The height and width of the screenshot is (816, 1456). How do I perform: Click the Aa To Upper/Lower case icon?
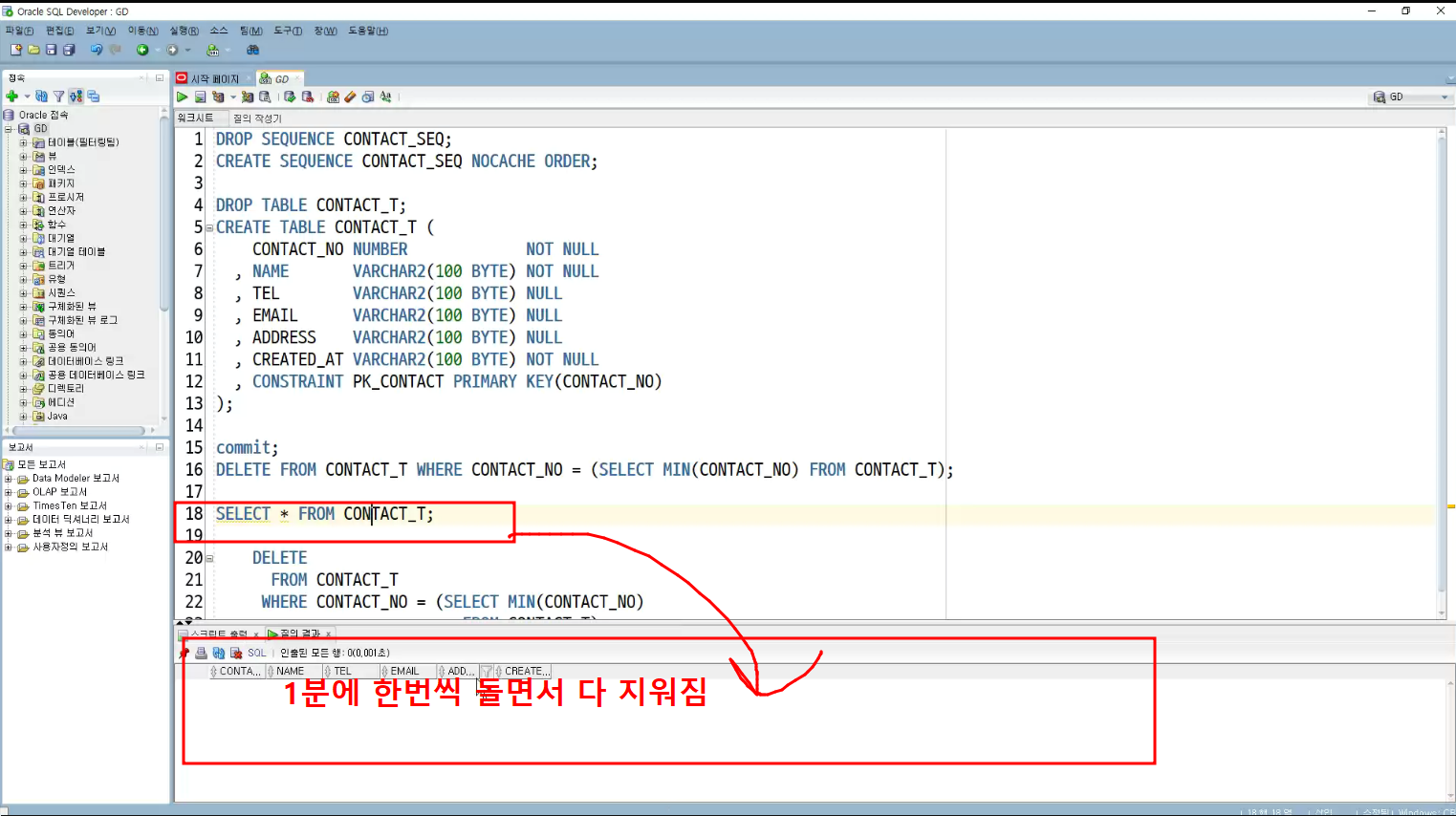coord(385,97)
